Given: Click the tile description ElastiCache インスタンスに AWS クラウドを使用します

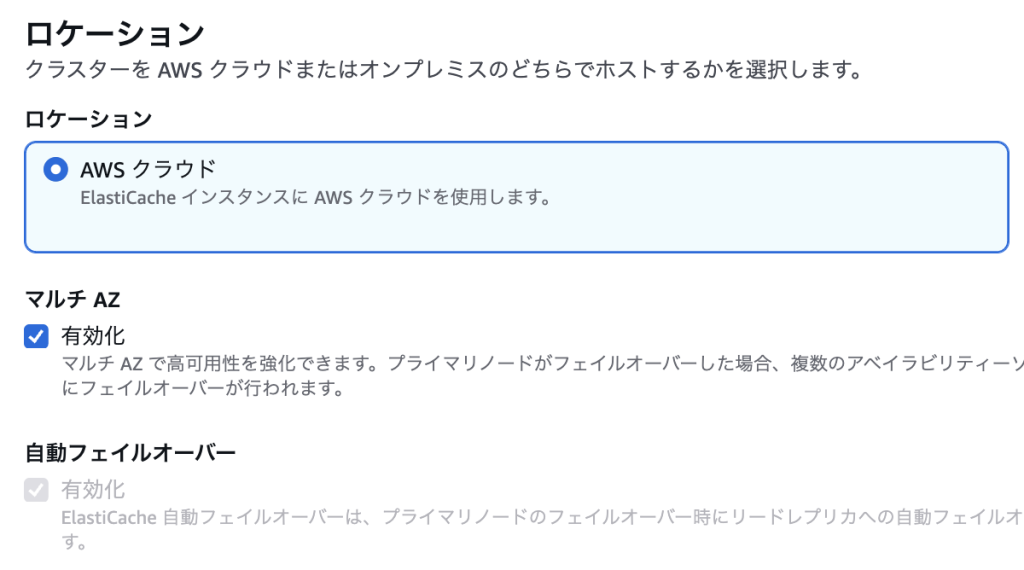Looking at the screenshot, I should coord(316,197).
